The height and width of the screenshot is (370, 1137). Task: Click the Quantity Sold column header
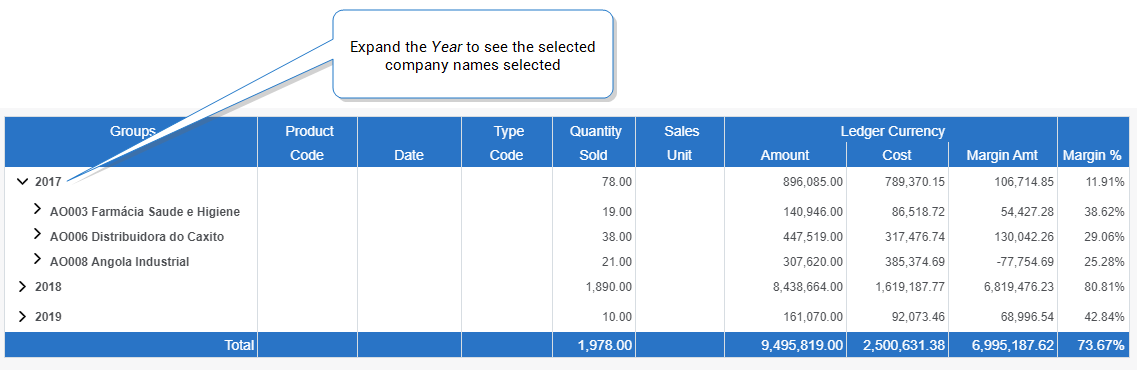point(594,142)
